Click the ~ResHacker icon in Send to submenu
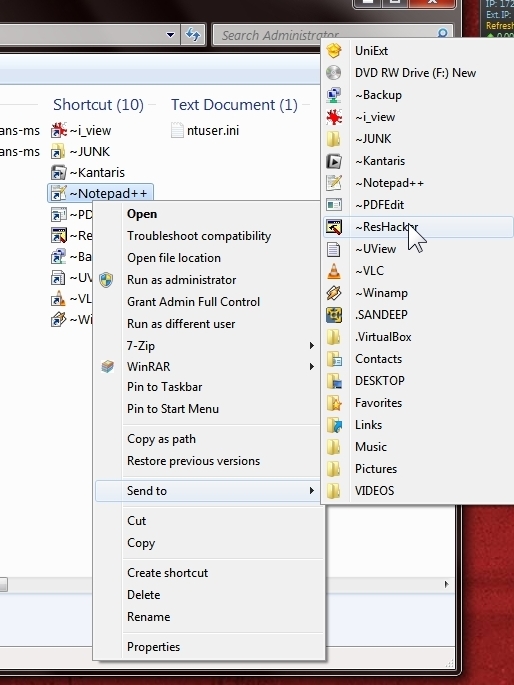This screenshot has width=514, height=685. [334, 227]
